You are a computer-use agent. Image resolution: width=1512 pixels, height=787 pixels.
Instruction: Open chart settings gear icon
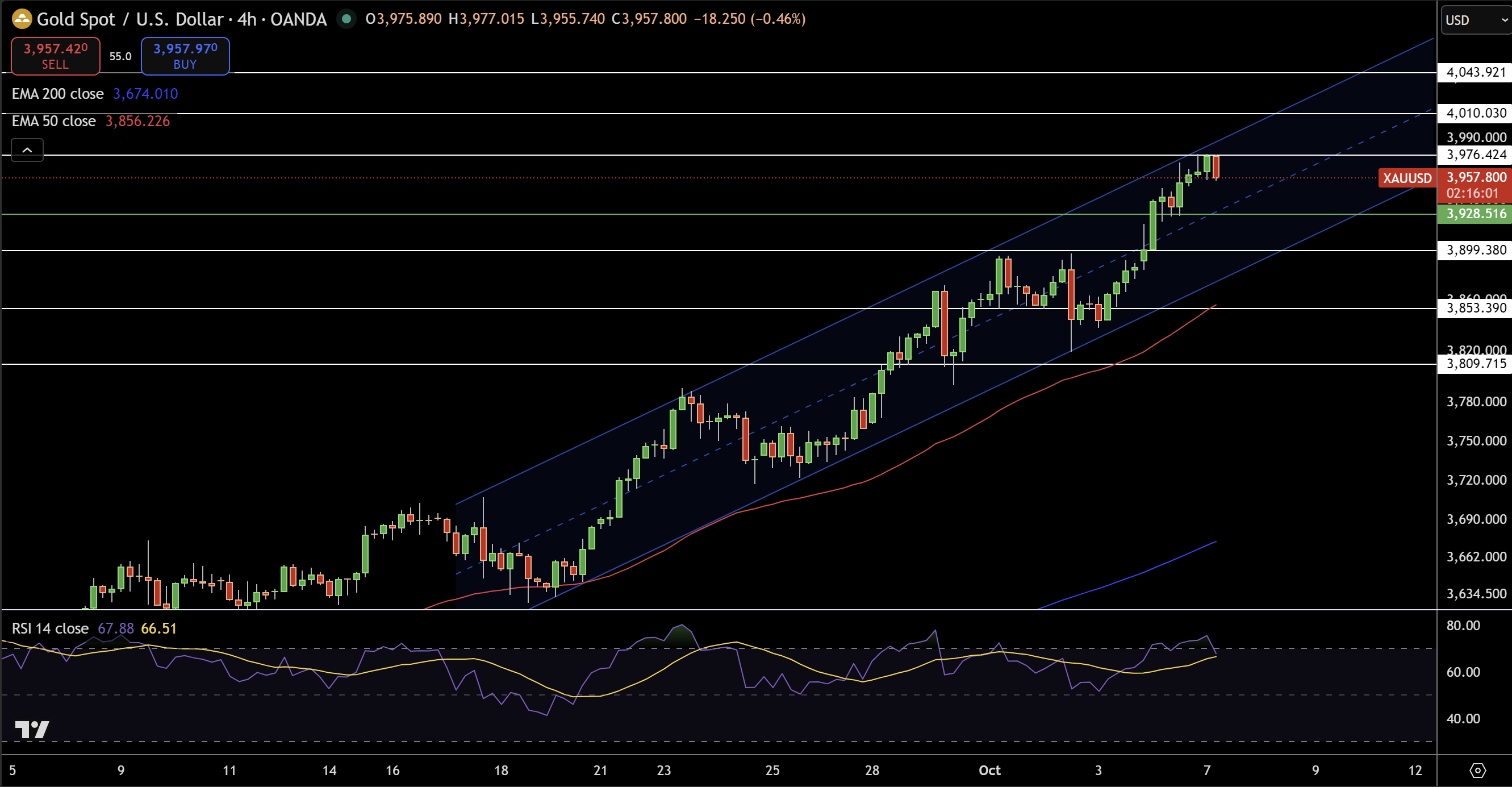click(1477, 770)
